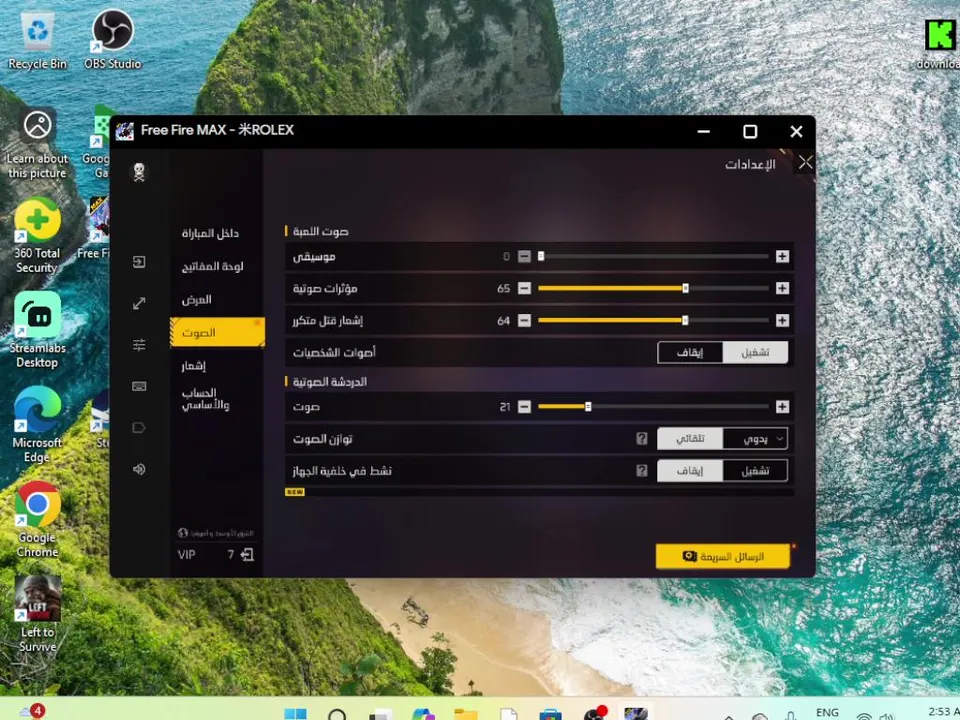Open the sliders adjustment icon in sidebar
Image resolution: width=960 pixels, height=720 pixels.
tap(139, 345)
